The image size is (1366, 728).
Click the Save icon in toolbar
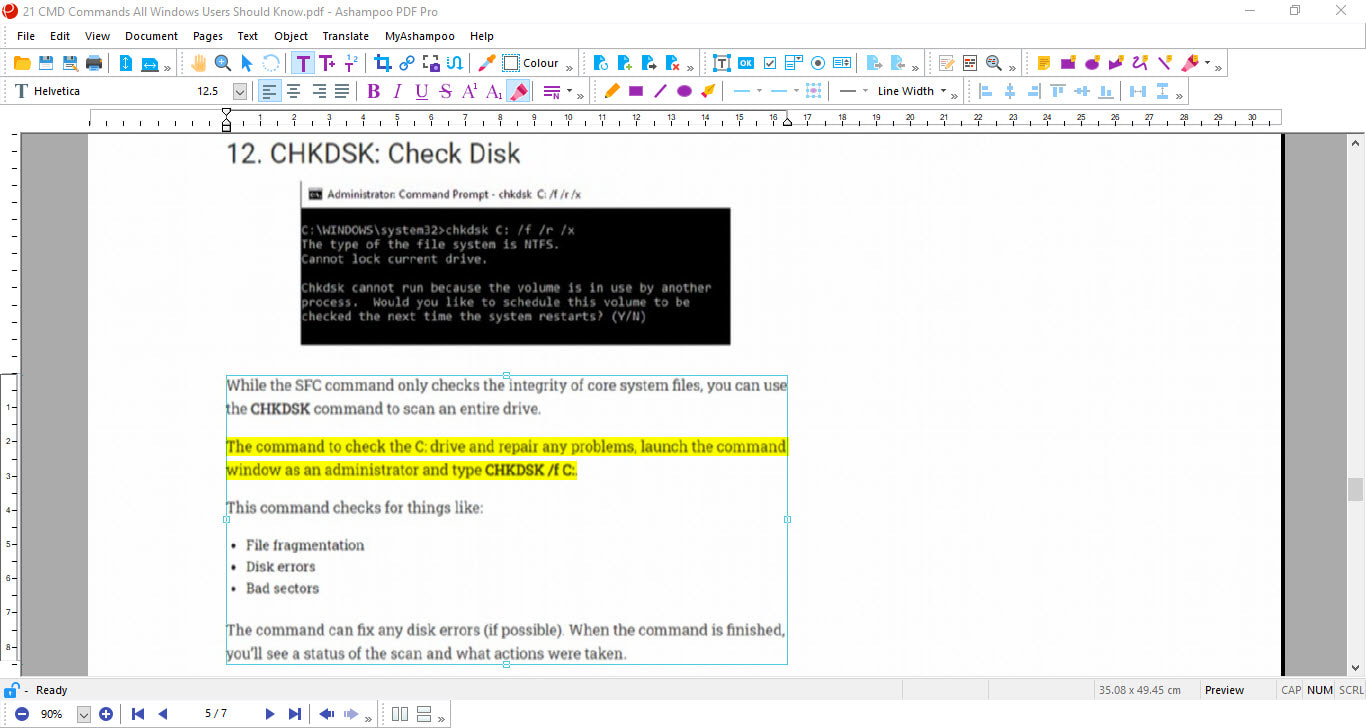click(46, 63)
